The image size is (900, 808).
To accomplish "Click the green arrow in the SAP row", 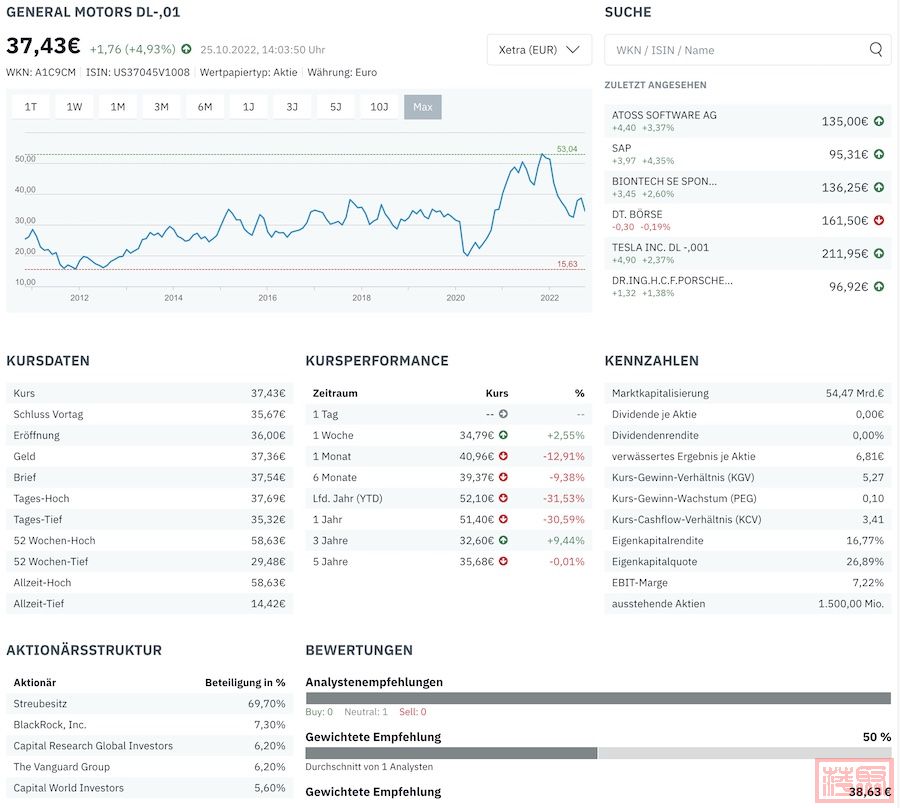I will tap(879, 154).
